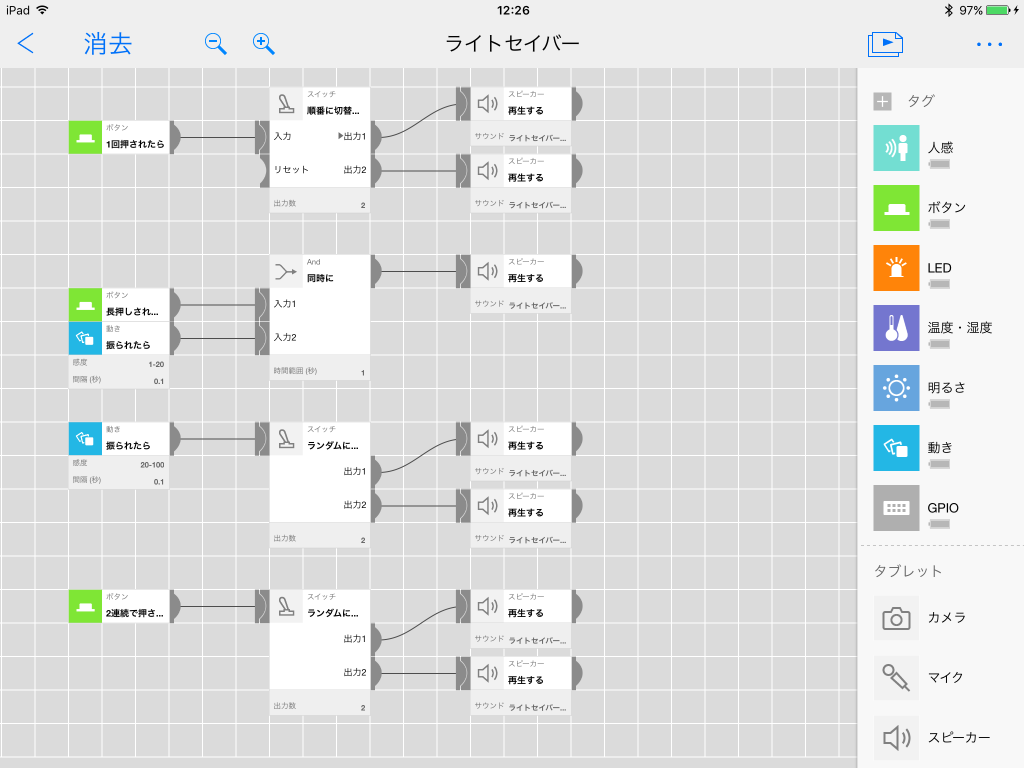This screenshot has width=1024, height=768.
Task: Add a tag with the plus icon
Action: pyautogui.click(x=882, y=101)
